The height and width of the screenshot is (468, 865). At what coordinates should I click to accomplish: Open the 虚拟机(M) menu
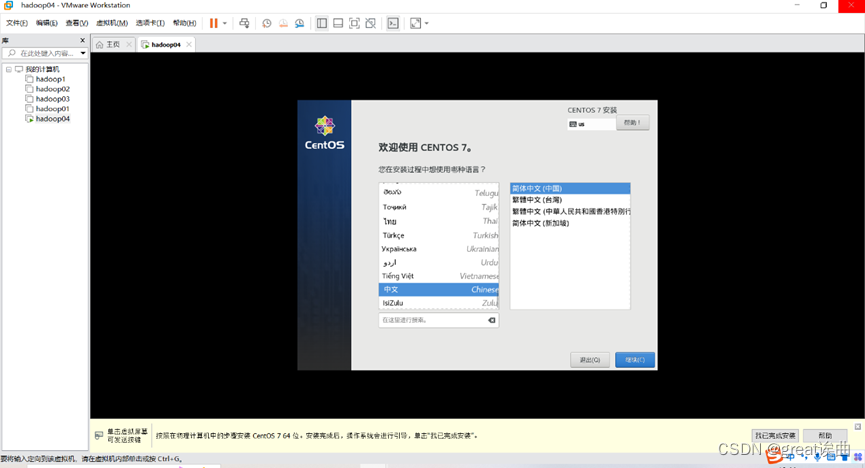pos(112,23)
